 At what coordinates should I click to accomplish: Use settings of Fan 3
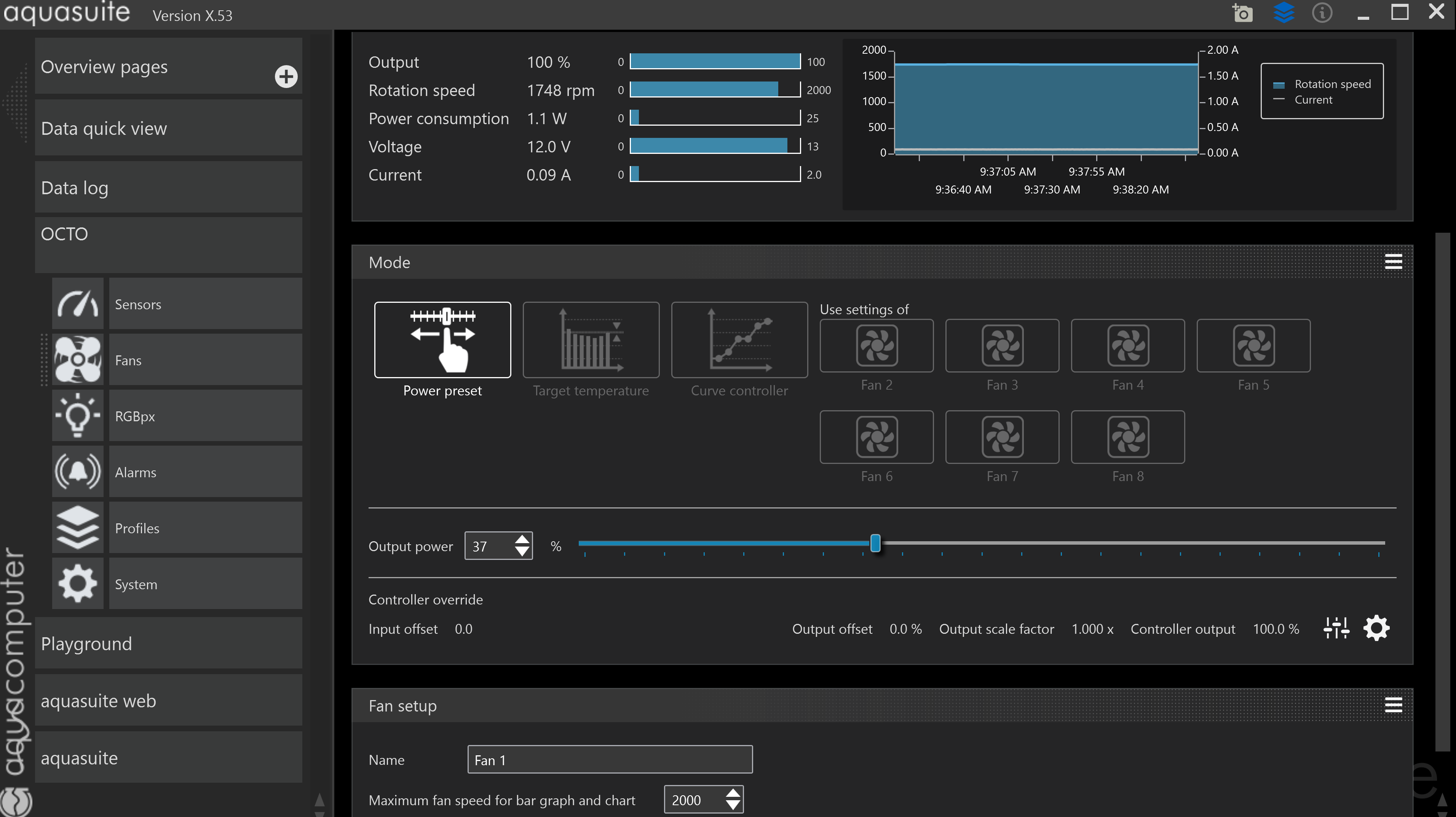[x=1001, y=346]
